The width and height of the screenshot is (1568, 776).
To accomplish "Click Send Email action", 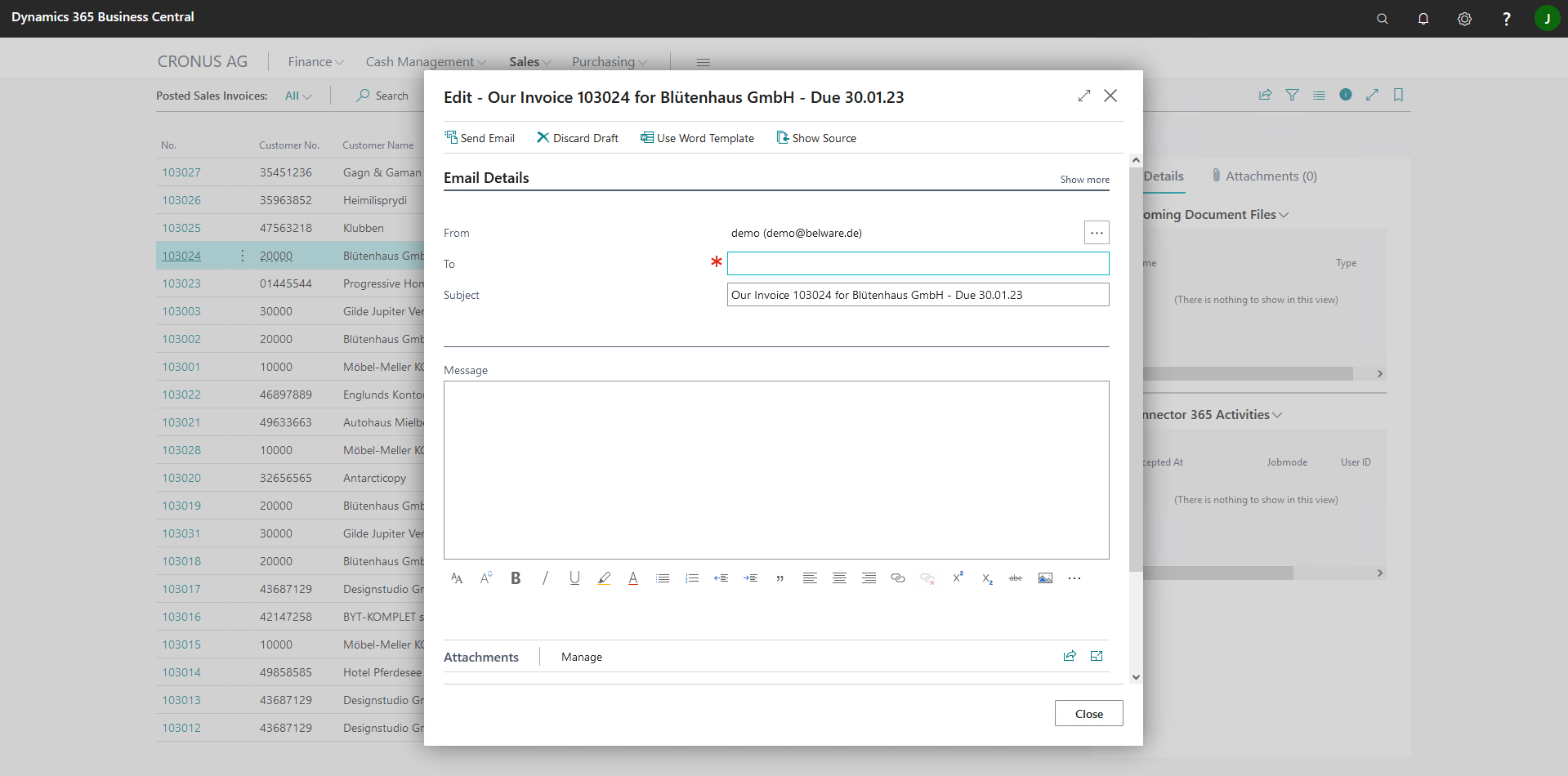I will [x=480, y=138].
